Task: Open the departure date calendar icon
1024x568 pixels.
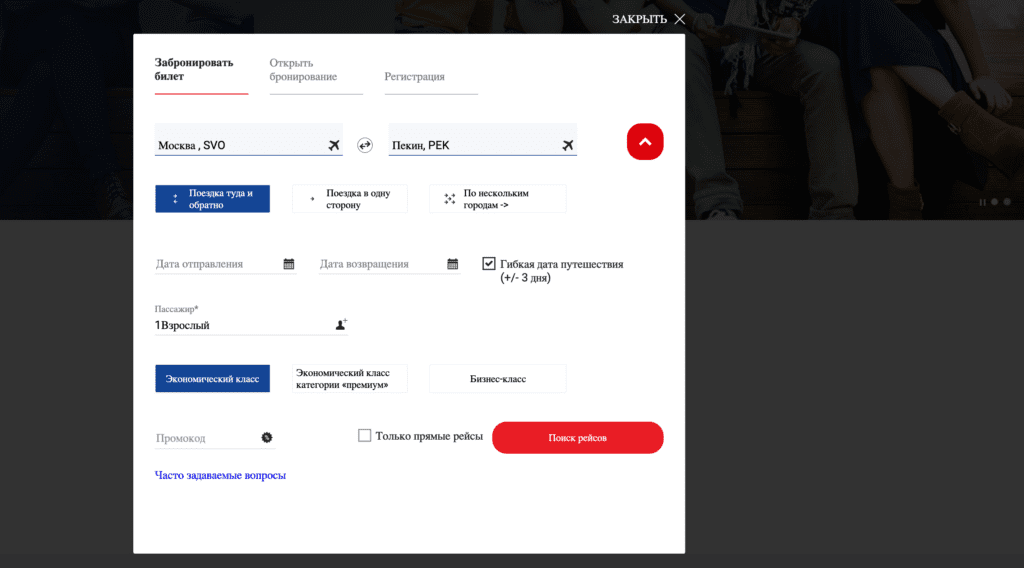Action: coord(289,264)
